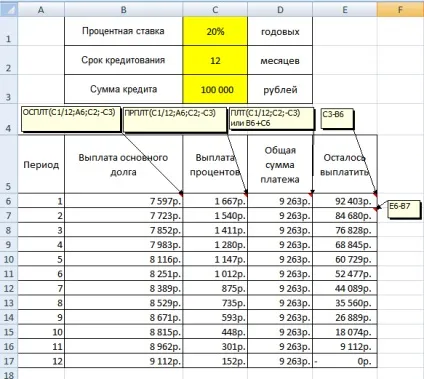Click cell with value 7 597р.

click(123, 201)
